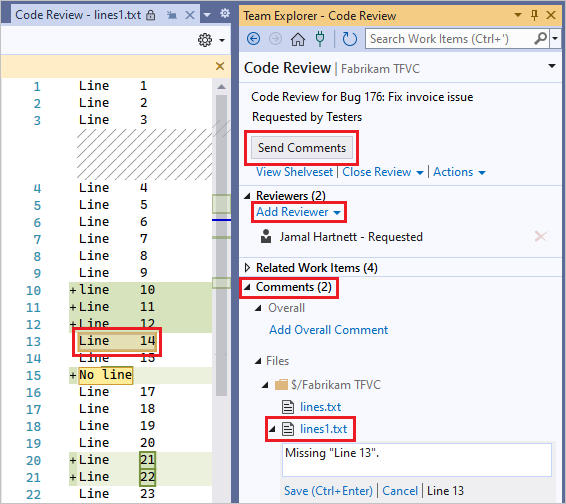
Task: Select highlighted 'Line 14' text in editor
Action: click(x=117, y=341)
